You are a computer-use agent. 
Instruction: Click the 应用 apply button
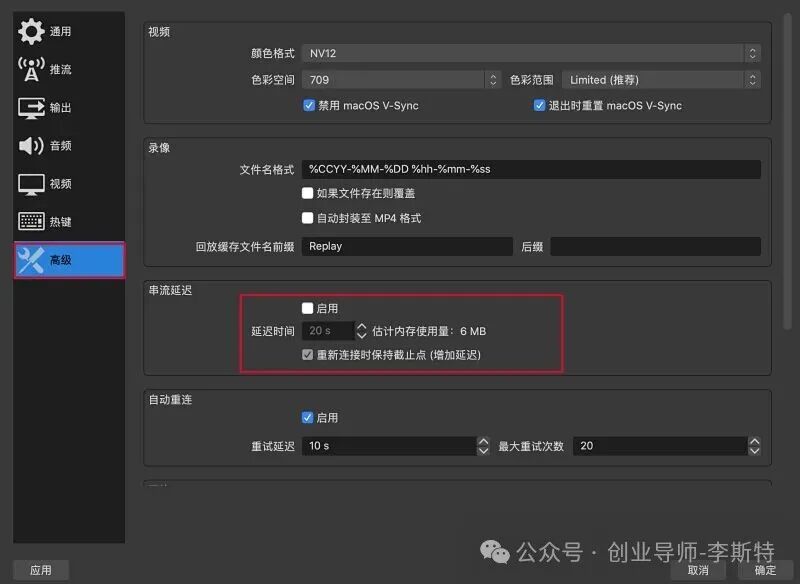click(x=40, y=569)
